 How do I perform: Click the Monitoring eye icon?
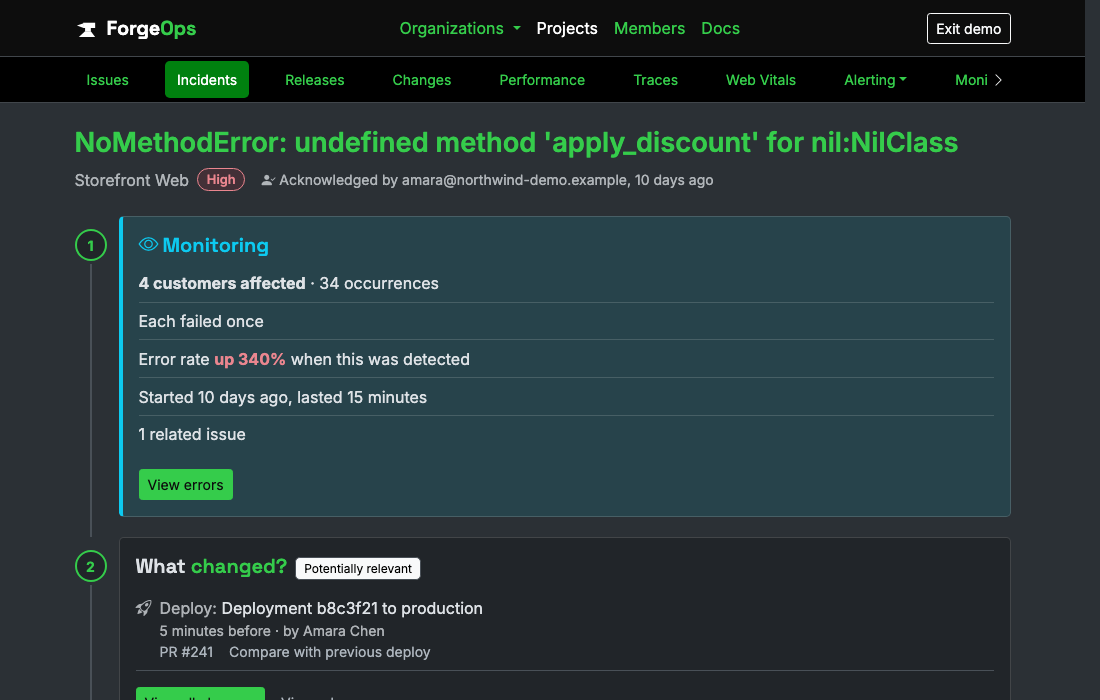(148, 244)
